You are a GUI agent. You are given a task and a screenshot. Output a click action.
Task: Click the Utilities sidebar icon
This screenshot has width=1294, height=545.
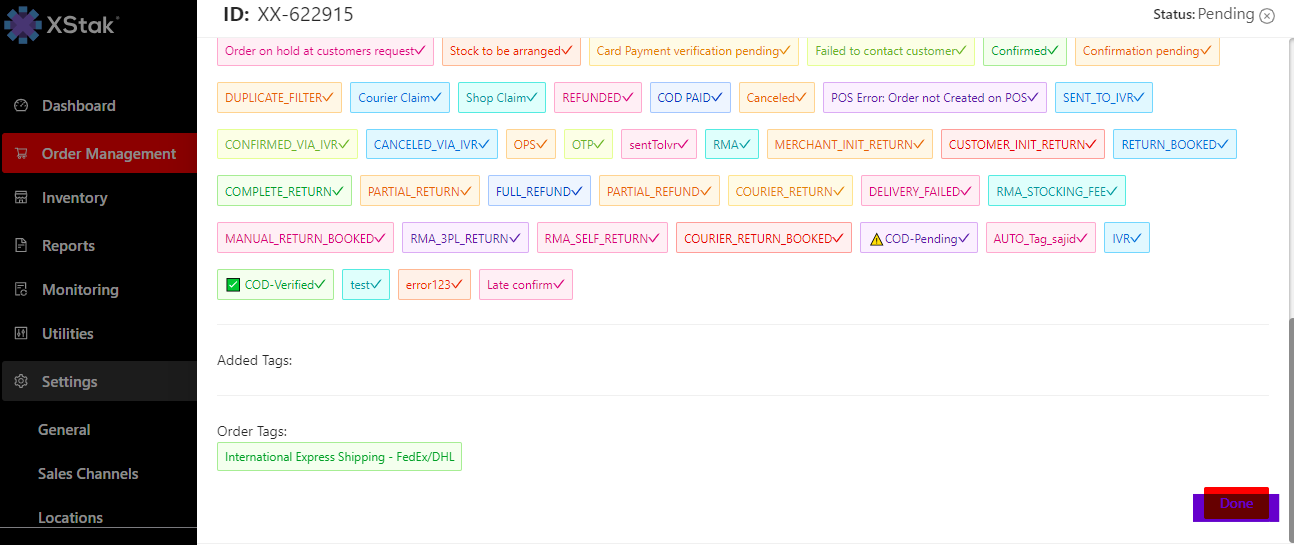(20, 334)
